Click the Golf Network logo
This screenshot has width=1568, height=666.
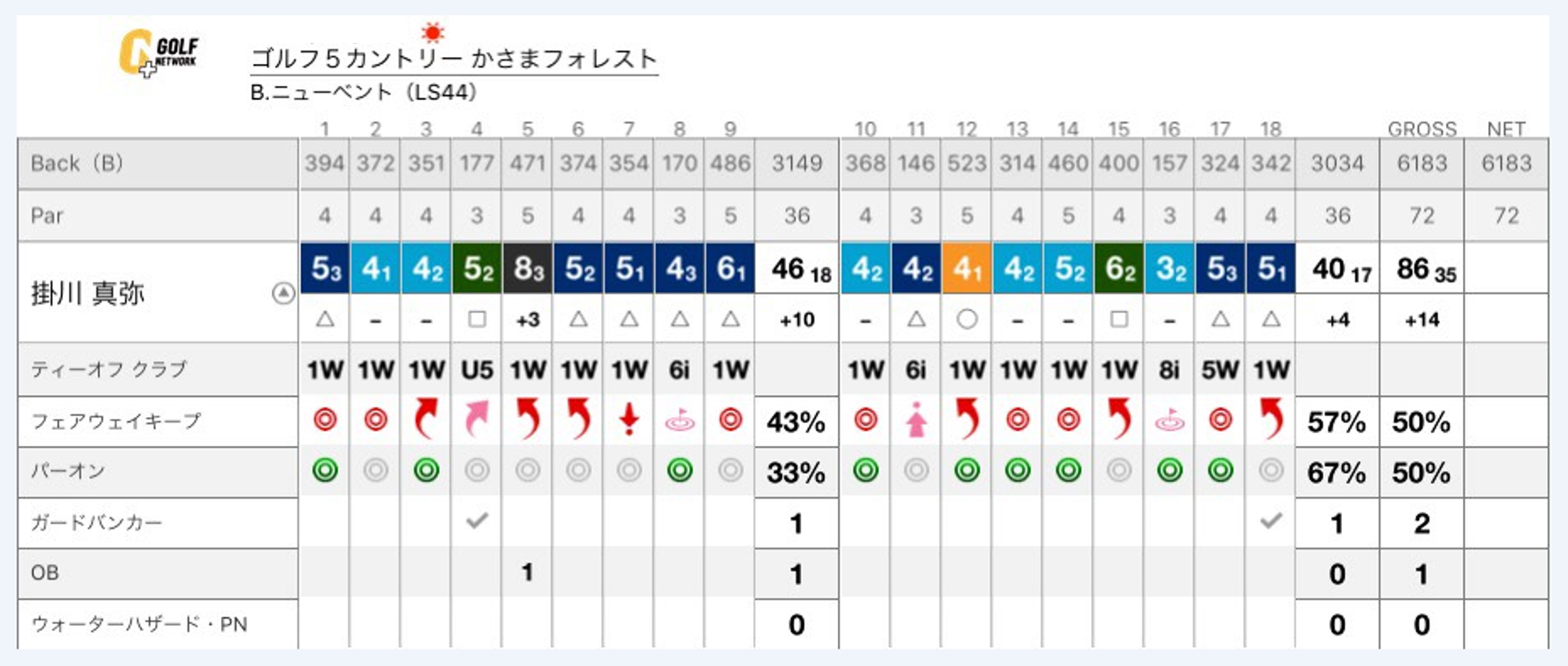coord(159,53)
